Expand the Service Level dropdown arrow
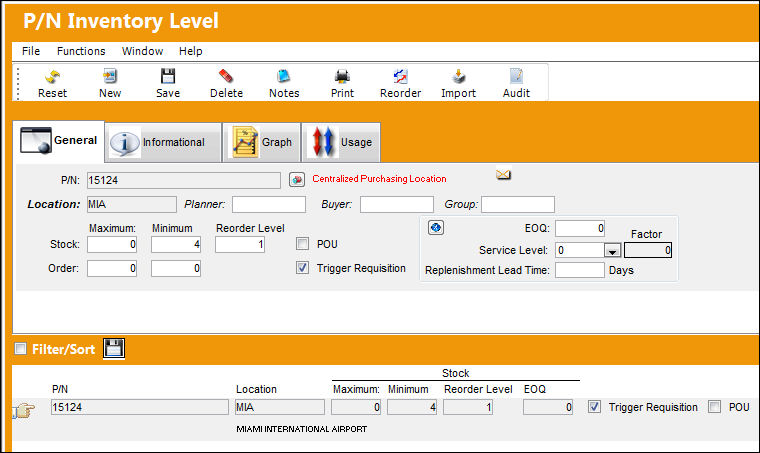 [613, 250]
